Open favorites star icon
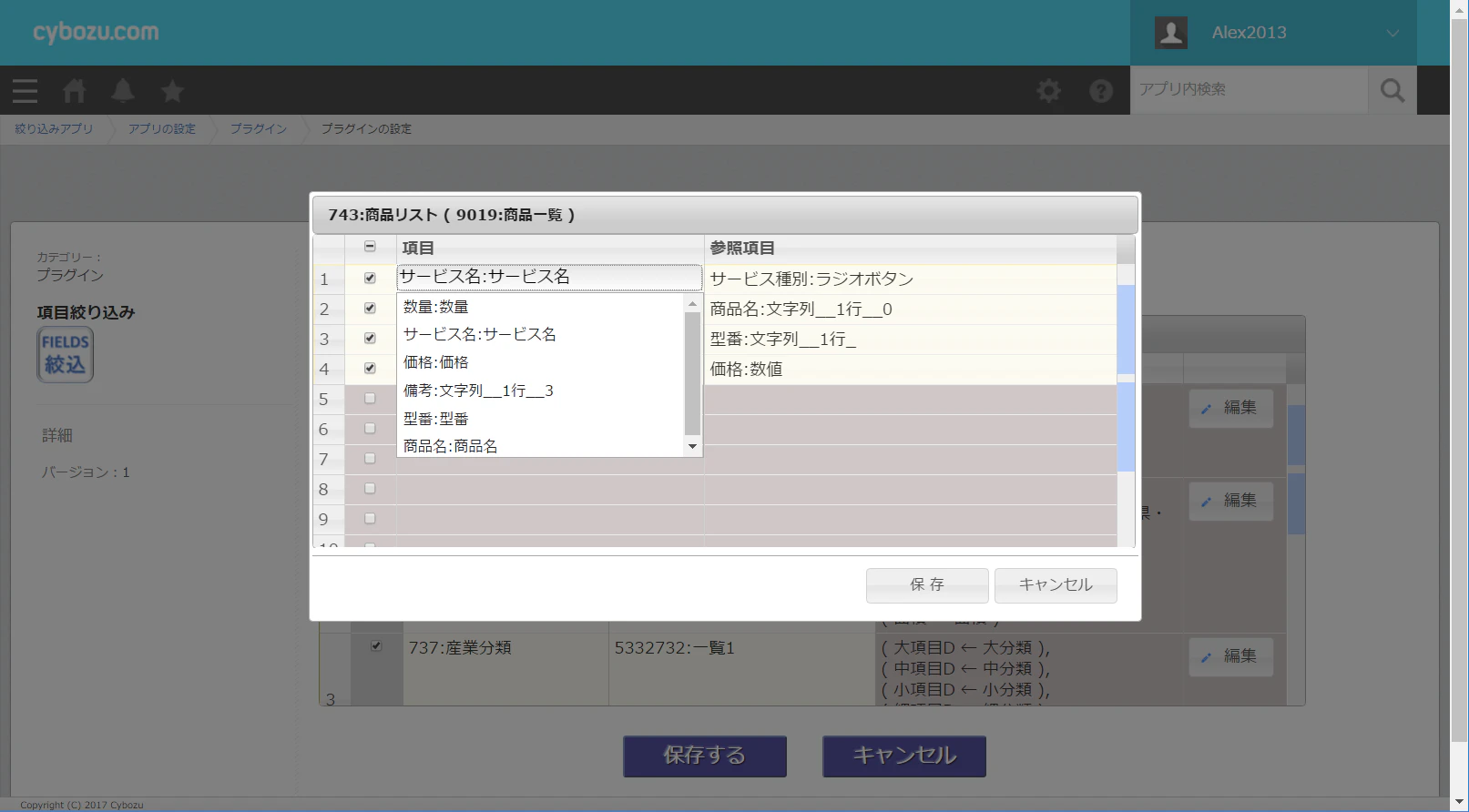Screen dimensions: 1469x812 point(172,91)
